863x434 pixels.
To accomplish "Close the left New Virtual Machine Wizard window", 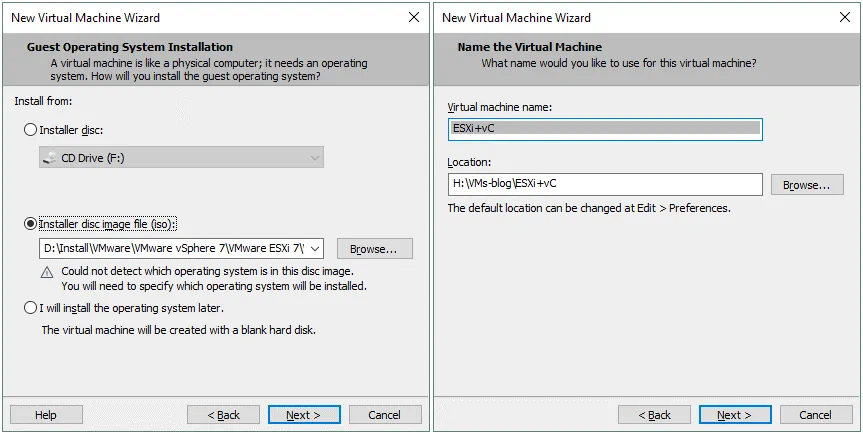I will pyautogui.click(x=414, y=17).
